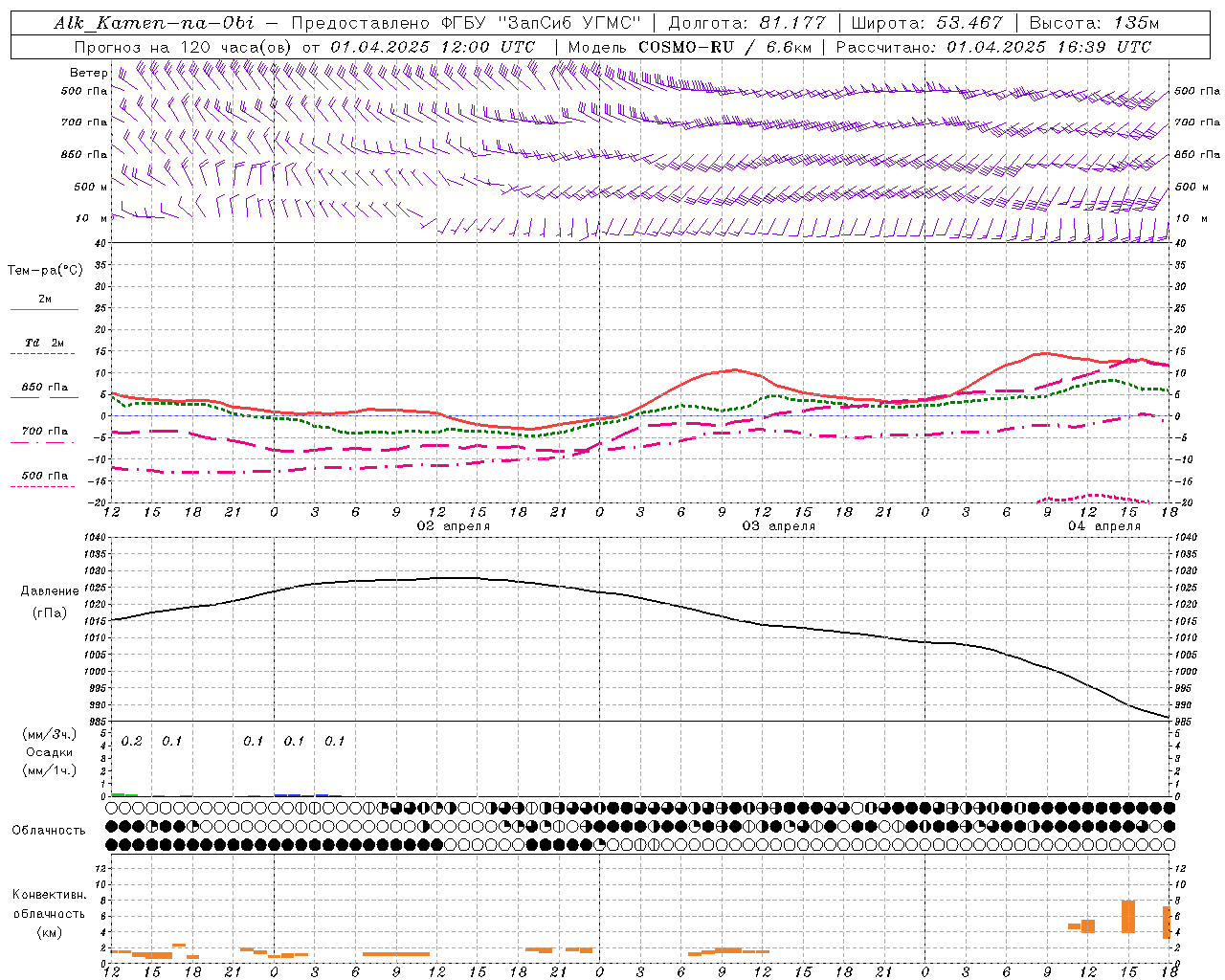Click the elevation text Высота: 135м
Viewport: 1225px width, 980px height.
(1093, 23)
